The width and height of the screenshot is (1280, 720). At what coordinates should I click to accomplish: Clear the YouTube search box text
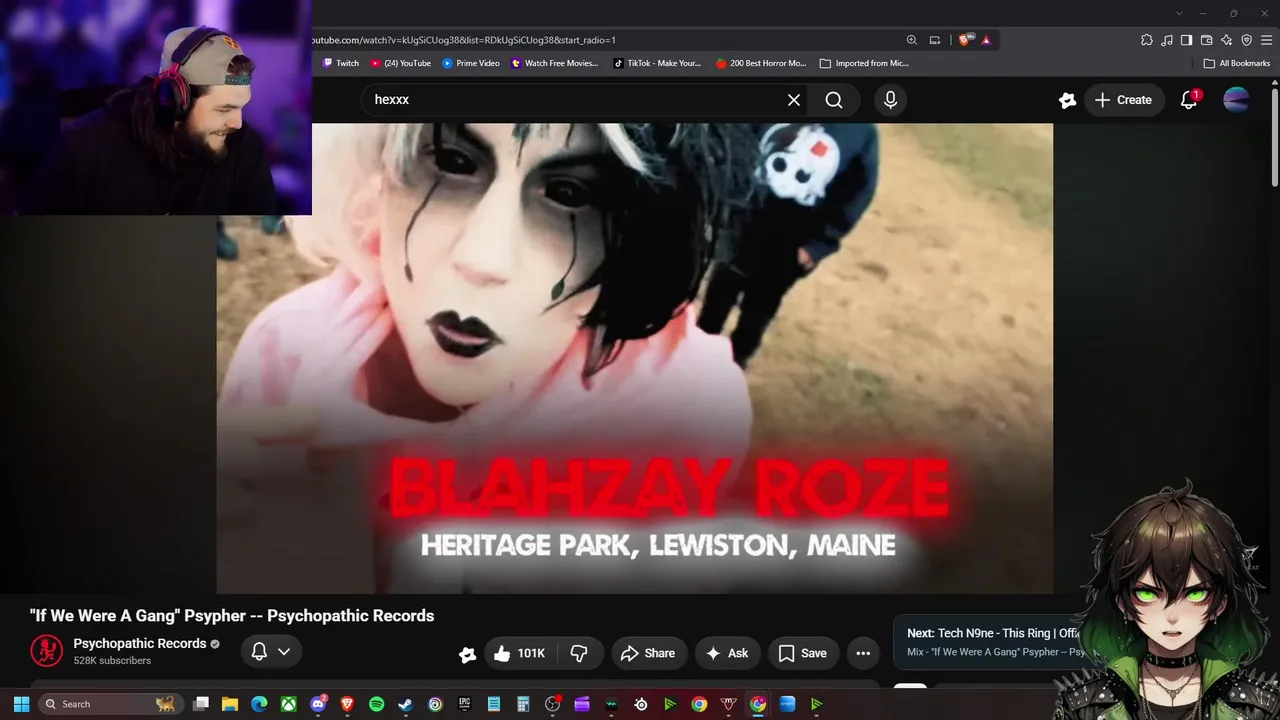pos(794,100)
